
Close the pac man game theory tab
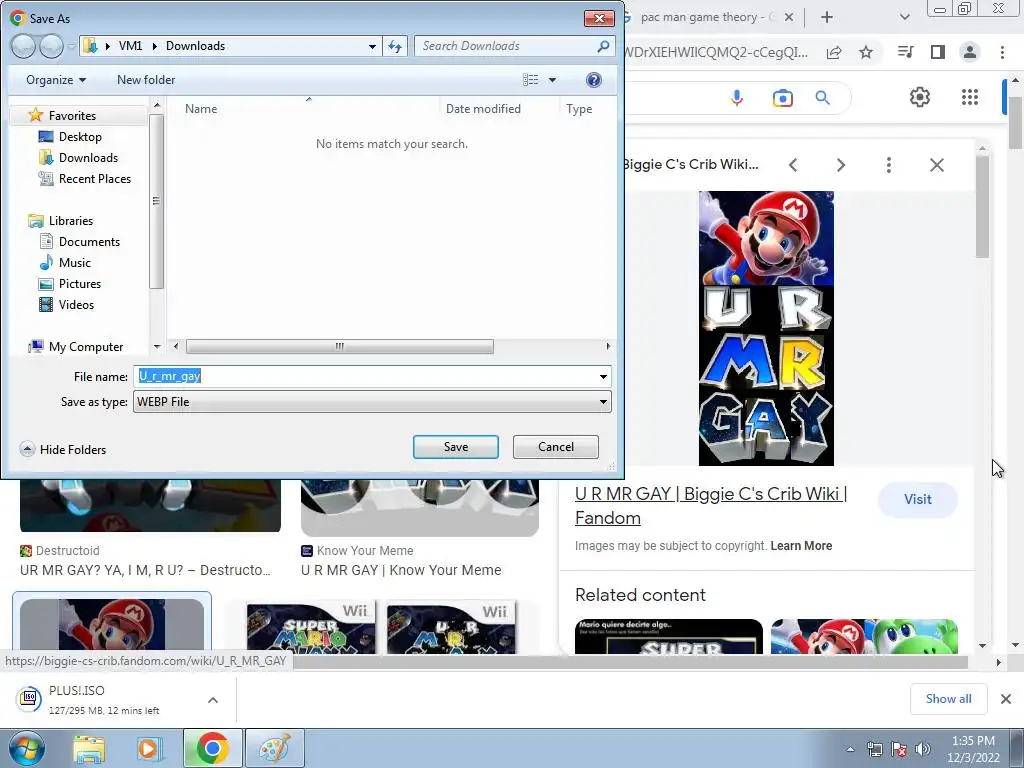coord(789,17)
